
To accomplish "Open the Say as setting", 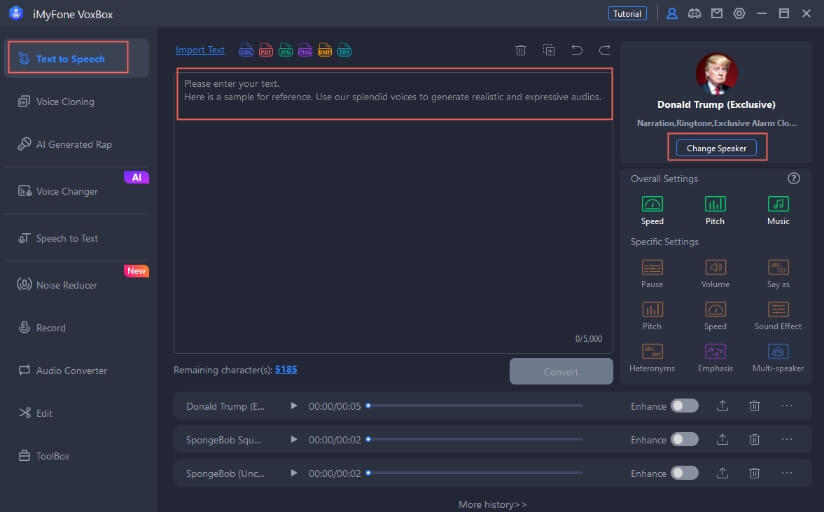I will click(778, 268).
